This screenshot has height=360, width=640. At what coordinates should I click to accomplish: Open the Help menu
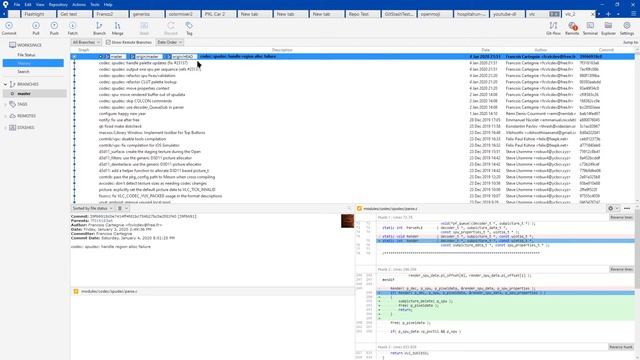pyautogui.click(x=108, y=4)
